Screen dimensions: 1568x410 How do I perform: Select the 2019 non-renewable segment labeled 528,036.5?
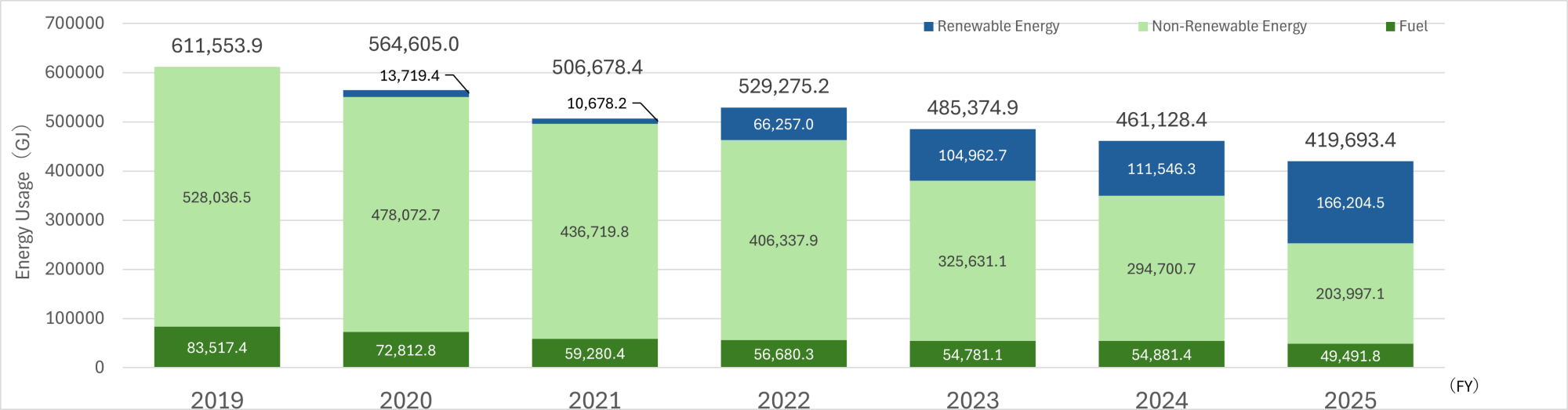(216, 197)
